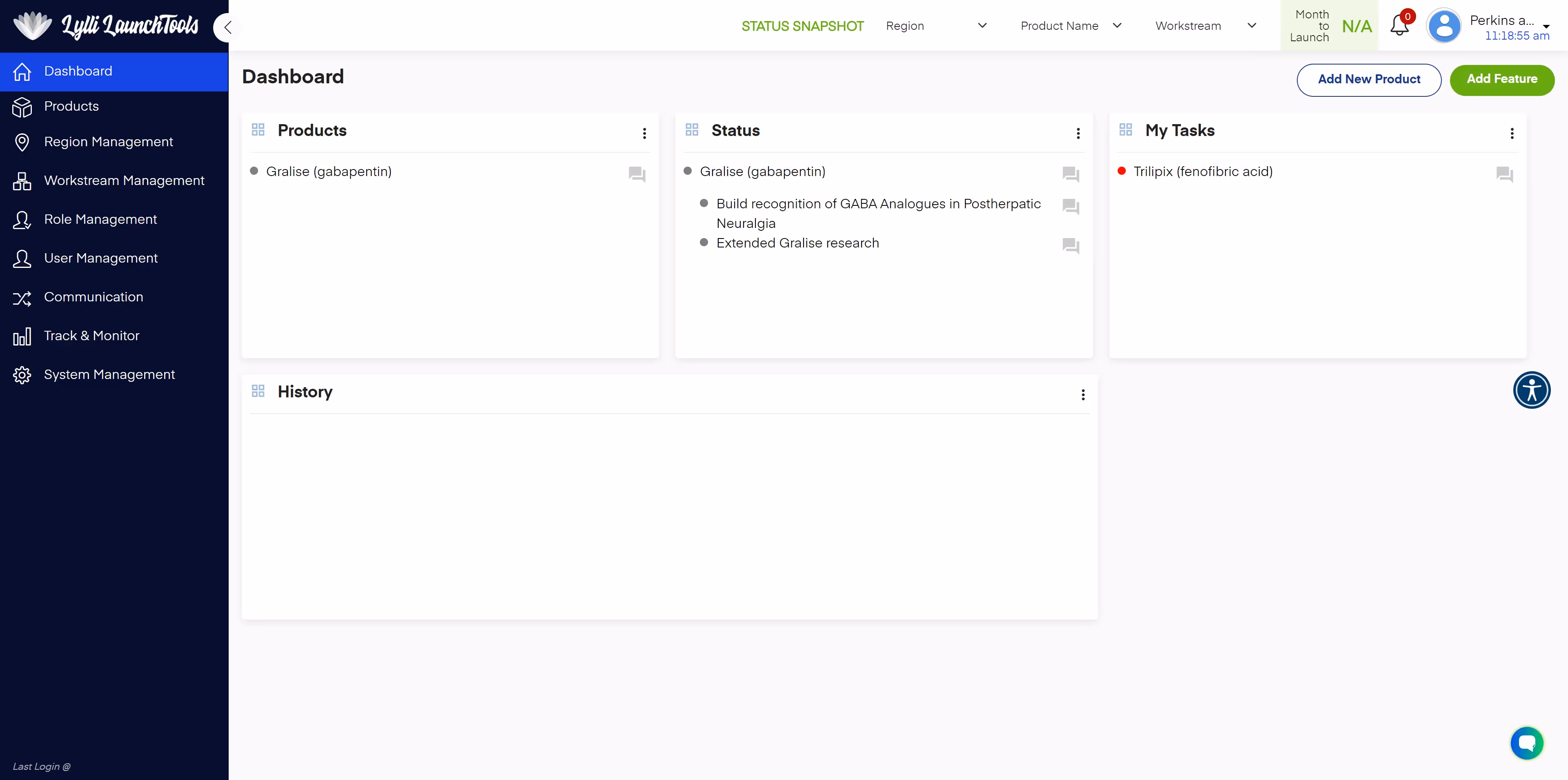Open the notifications bell icon

[1399, 26]
